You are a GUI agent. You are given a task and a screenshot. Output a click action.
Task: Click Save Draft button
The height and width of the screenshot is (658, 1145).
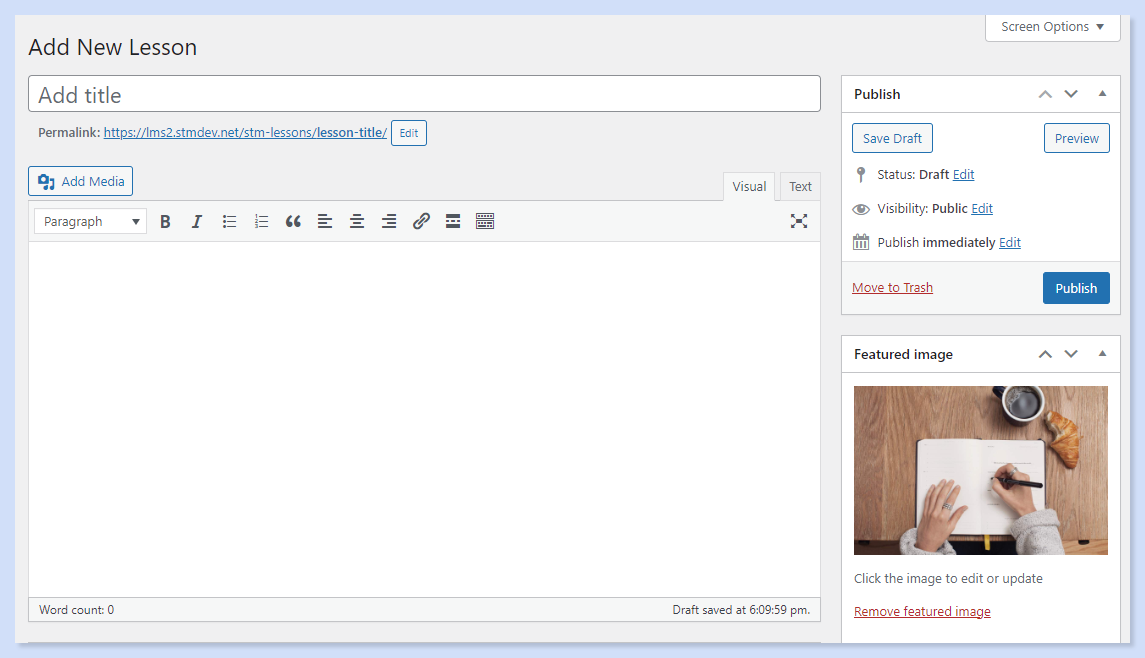[x=892, y=138]
